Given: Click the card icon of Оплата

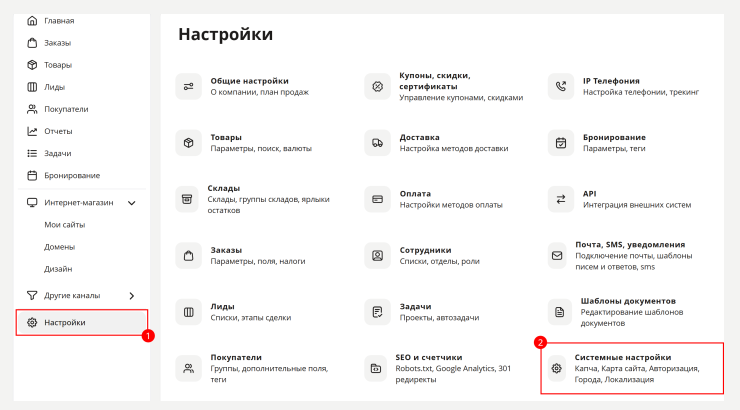Looking at the screenshot, I should pyautogui.click(x=377, y=199).
